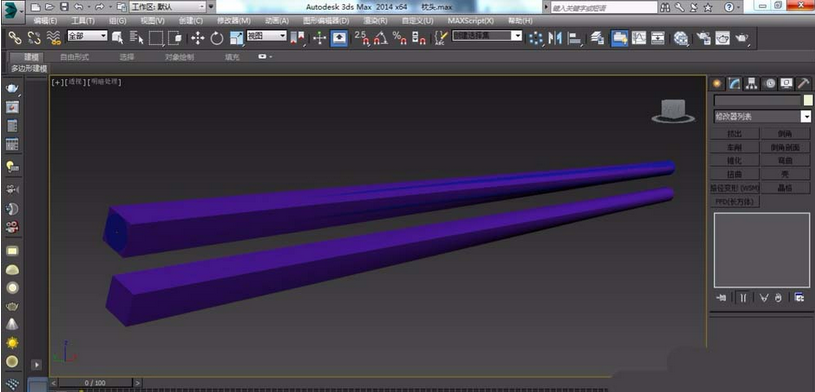
Task: Switch to the 自由形式 ribbon tab
Action: point(74,57)
